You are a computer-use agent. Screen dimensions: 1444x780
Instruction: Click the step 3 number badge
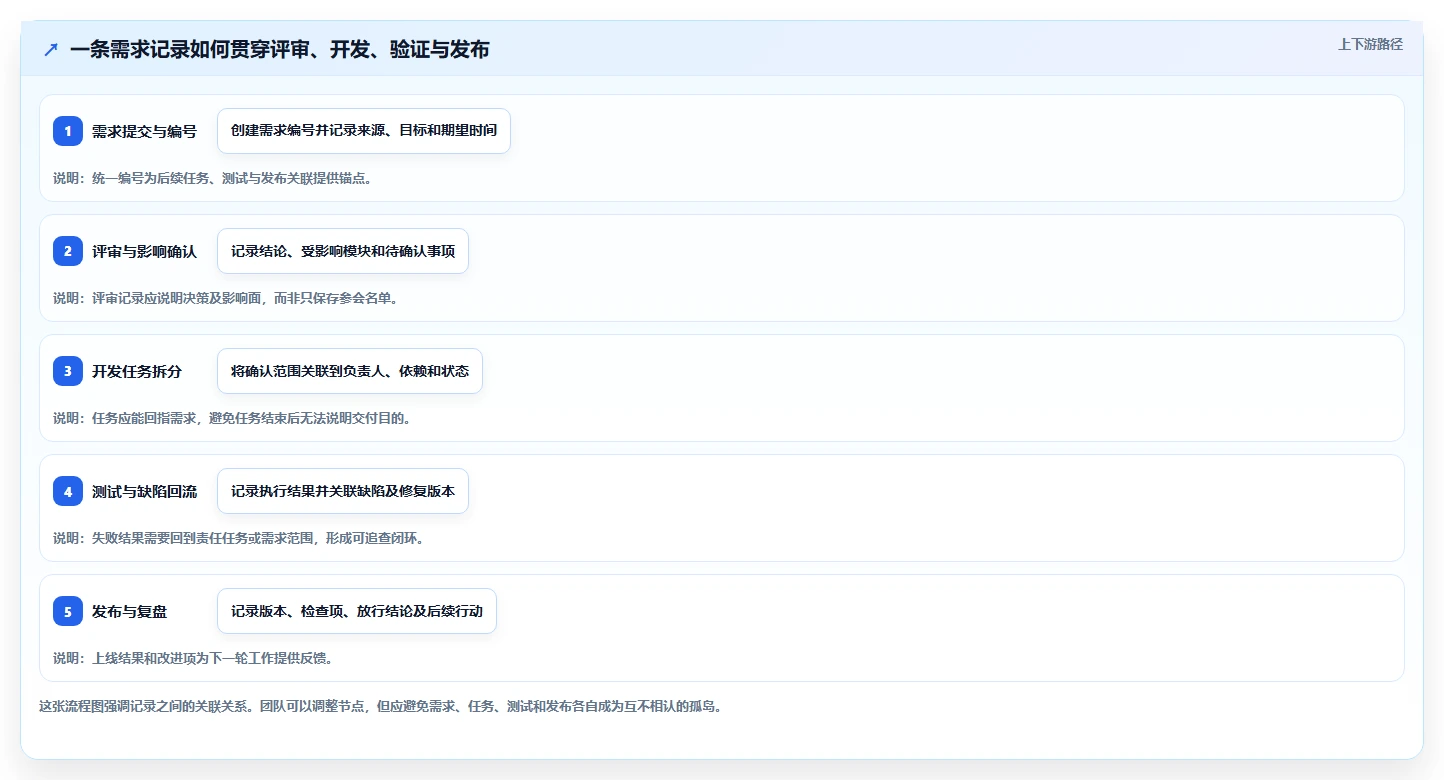[x=68, y=371]
